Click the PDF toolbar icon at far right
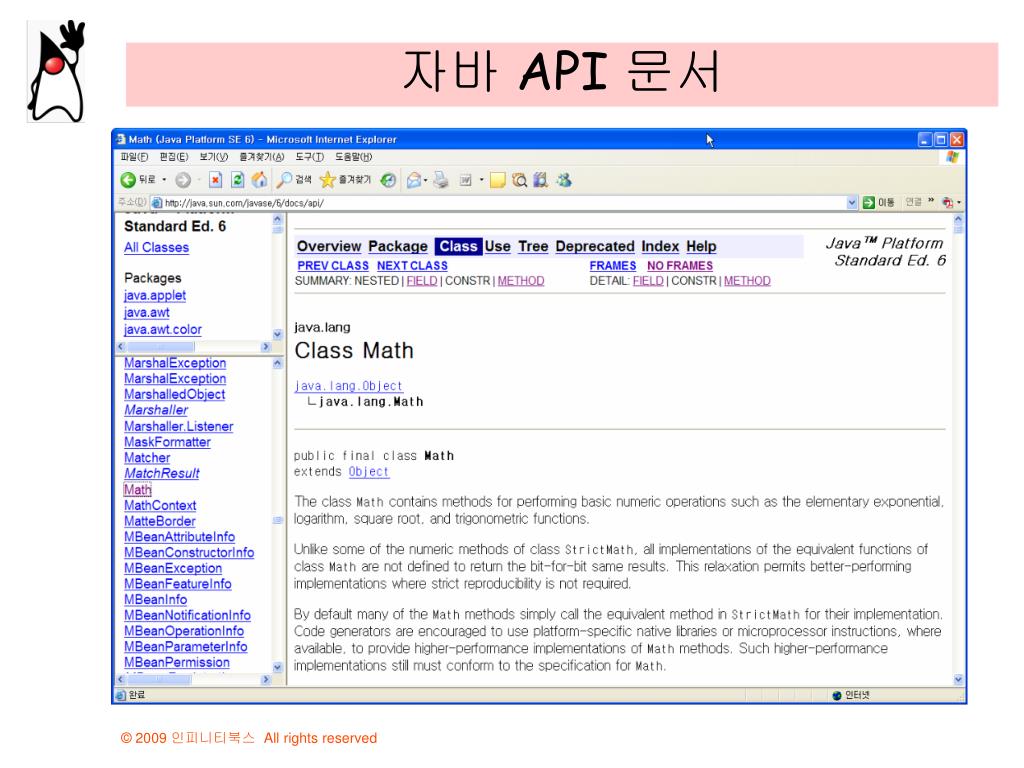Viewport: 1024px width, 768px height. point(948,202)
